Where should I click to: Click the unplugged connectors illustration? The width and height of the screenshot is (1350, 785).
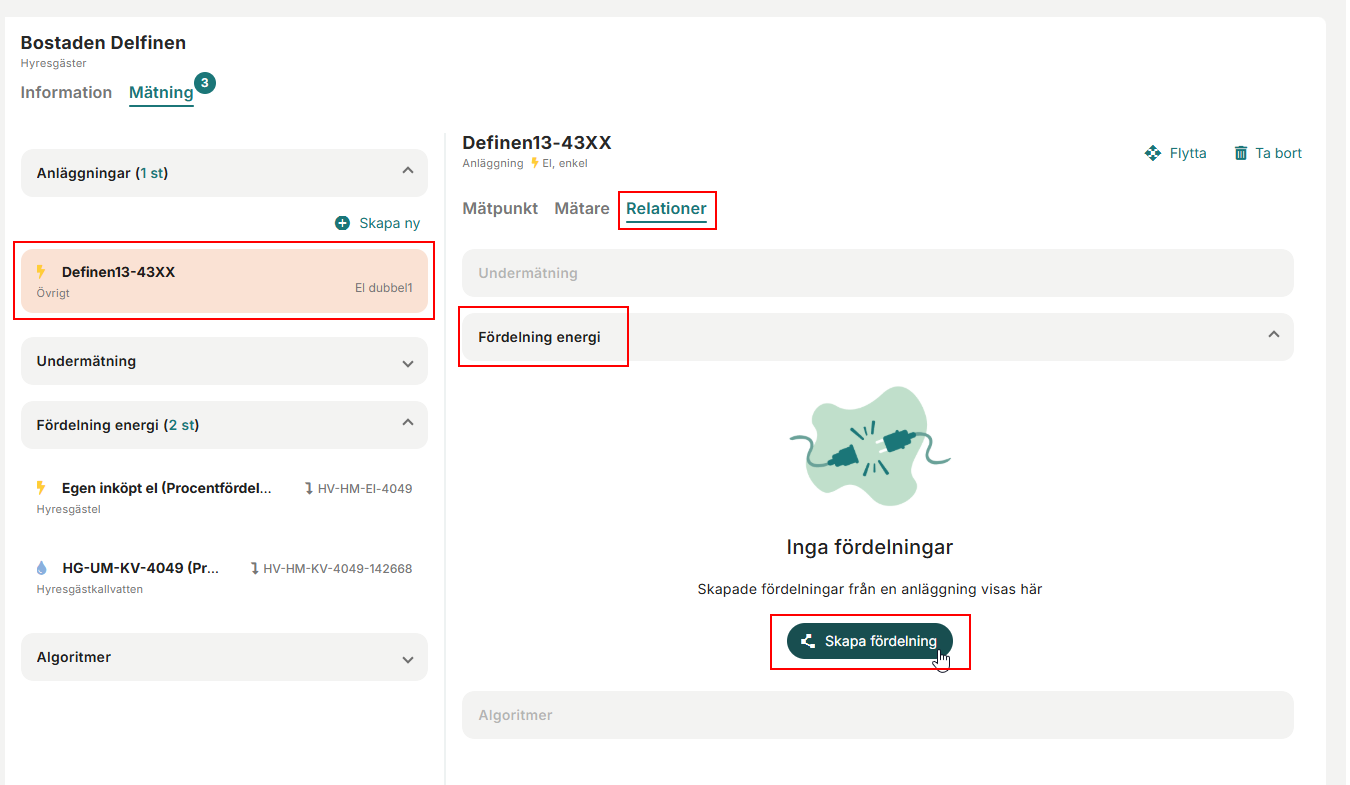[869, 446]
